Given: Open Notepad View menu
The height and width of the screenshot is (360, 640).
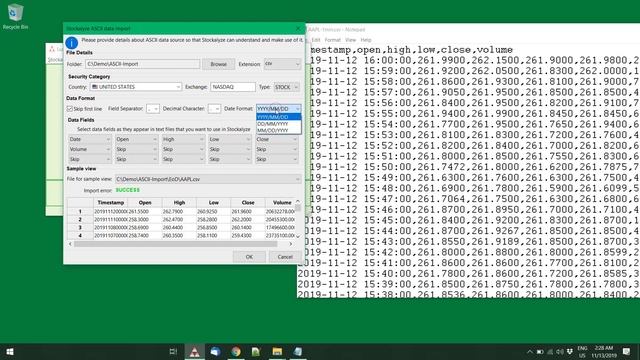Looking at the screenshot, I should coord(350,40).
